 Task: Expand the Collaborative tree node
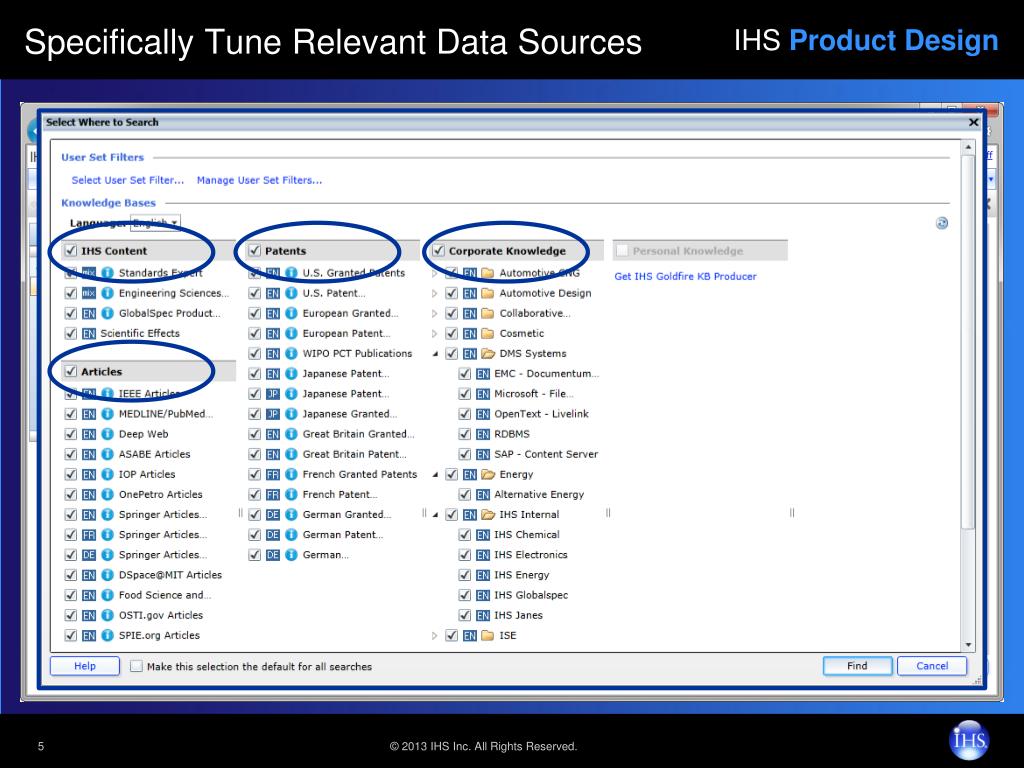pos(434,313)
